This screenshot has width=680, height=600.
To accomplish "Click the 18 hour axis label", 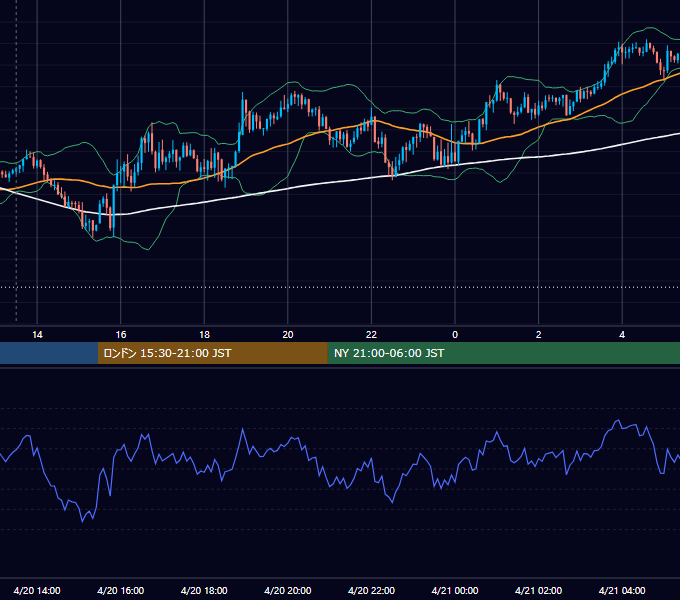I will click(204, 335).
